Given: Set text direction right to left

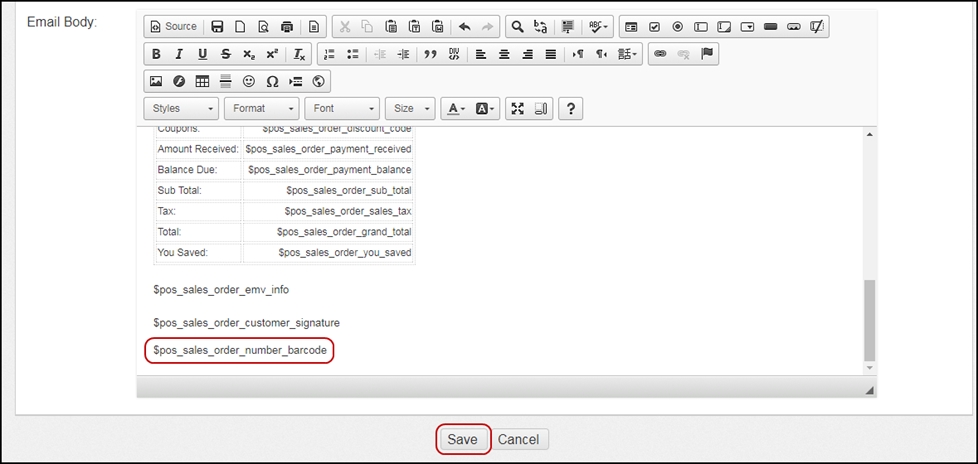Looking at the screenshot, I should coord(601,54).
